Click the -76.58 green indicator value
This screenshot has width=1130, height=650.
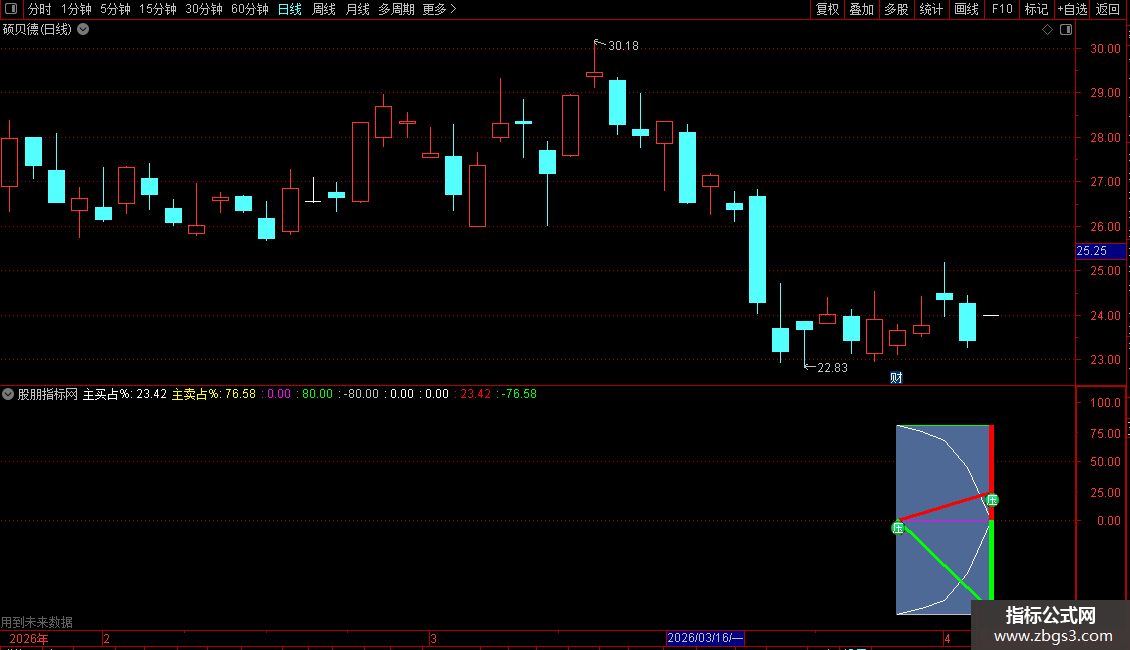coord(519,394)
